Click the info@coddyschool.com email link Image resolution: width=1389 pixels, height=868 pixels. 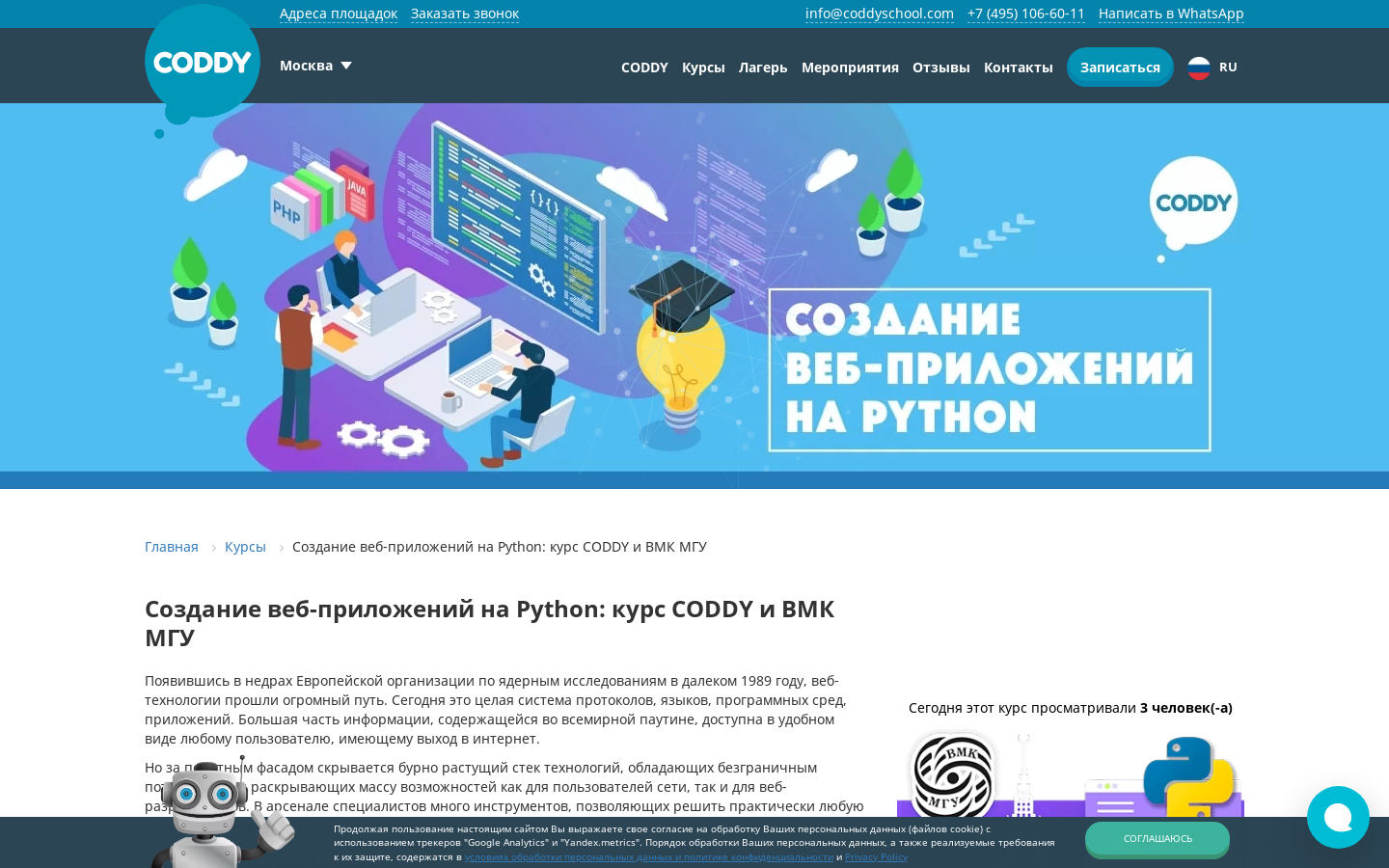[880, 14]
